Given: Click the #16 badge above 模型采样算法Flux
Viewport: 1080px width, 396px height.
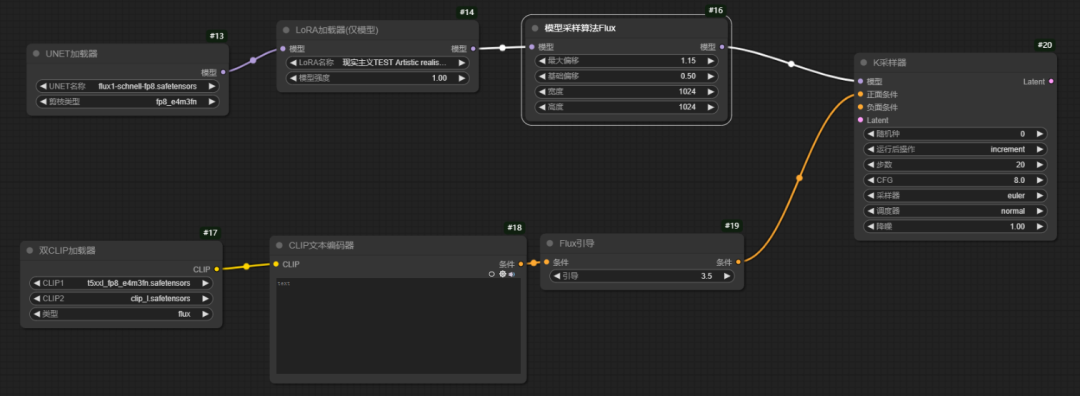Looking at the screenshot, I should coord(716,11).
